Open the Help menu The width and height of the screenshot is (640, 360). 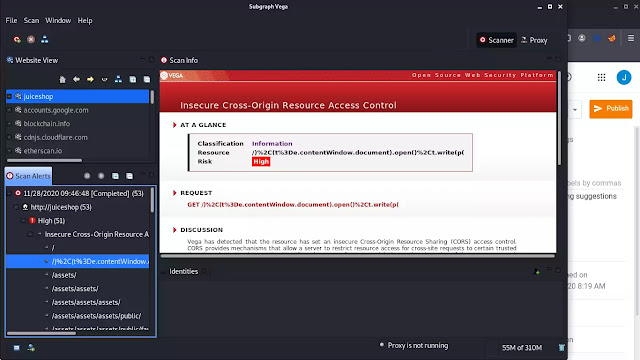(85, 20)
